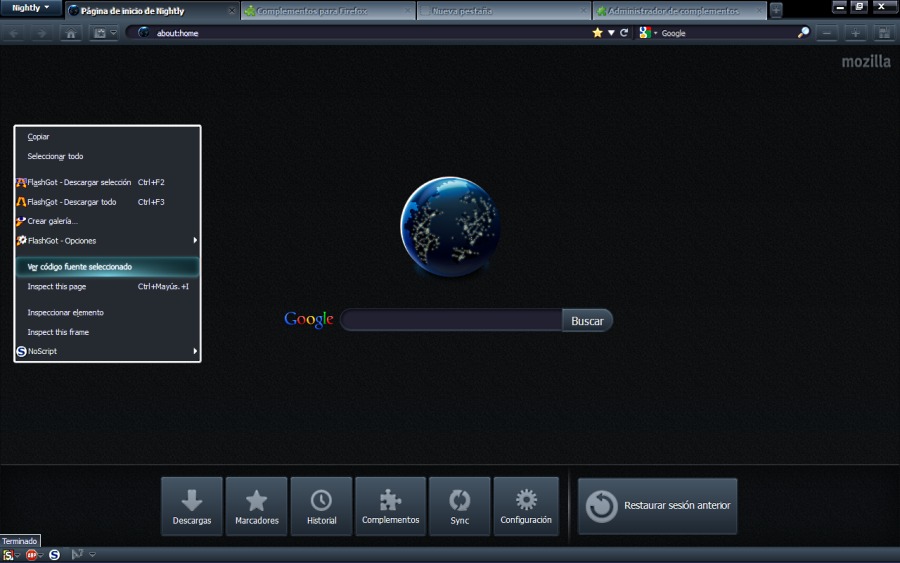Viewport: 900px width, 563px height.
Task: Select FlashGot - Descargar selección
Action: click(107, 182)
